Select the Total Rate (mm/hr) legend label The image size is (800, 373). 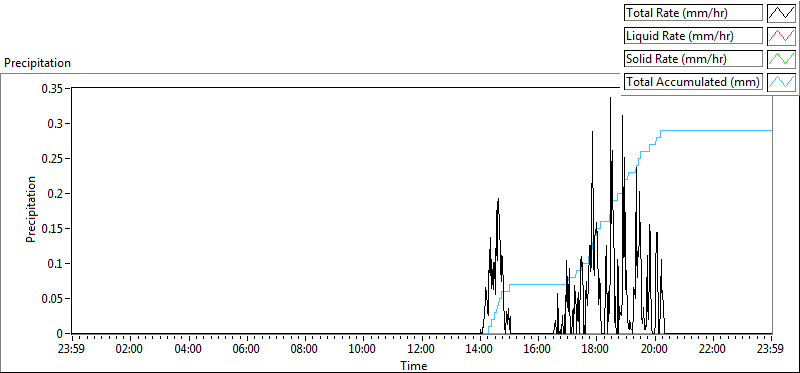pos(693,13)
